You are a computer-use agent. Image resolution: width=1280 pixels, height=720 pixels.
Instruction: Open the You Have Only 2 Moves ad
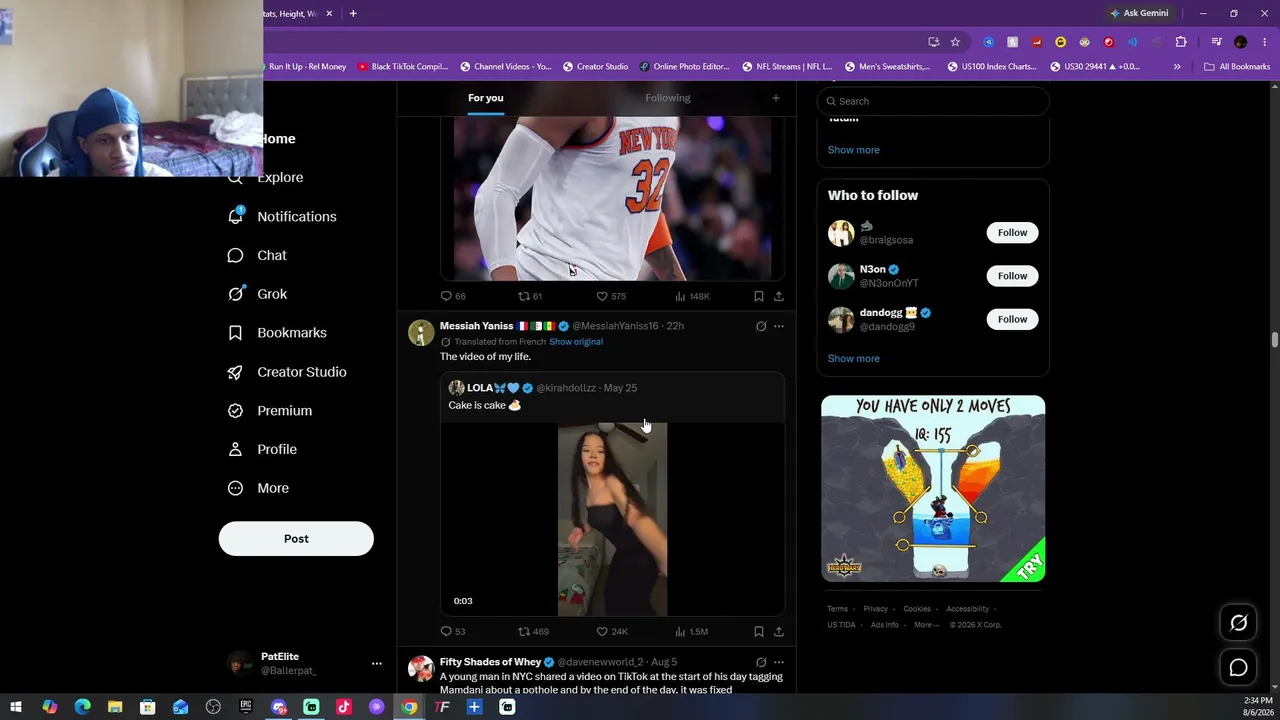pos(933,489)
